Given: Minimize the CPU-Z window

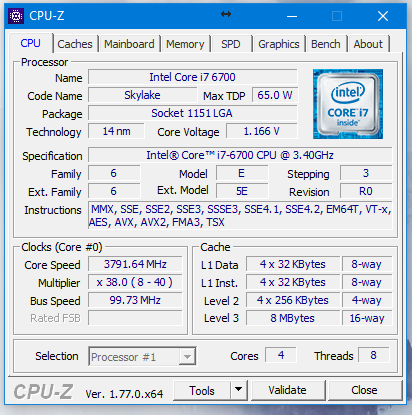Looking at the screenshot, I should pyautogui.click(x=292, y=16).
